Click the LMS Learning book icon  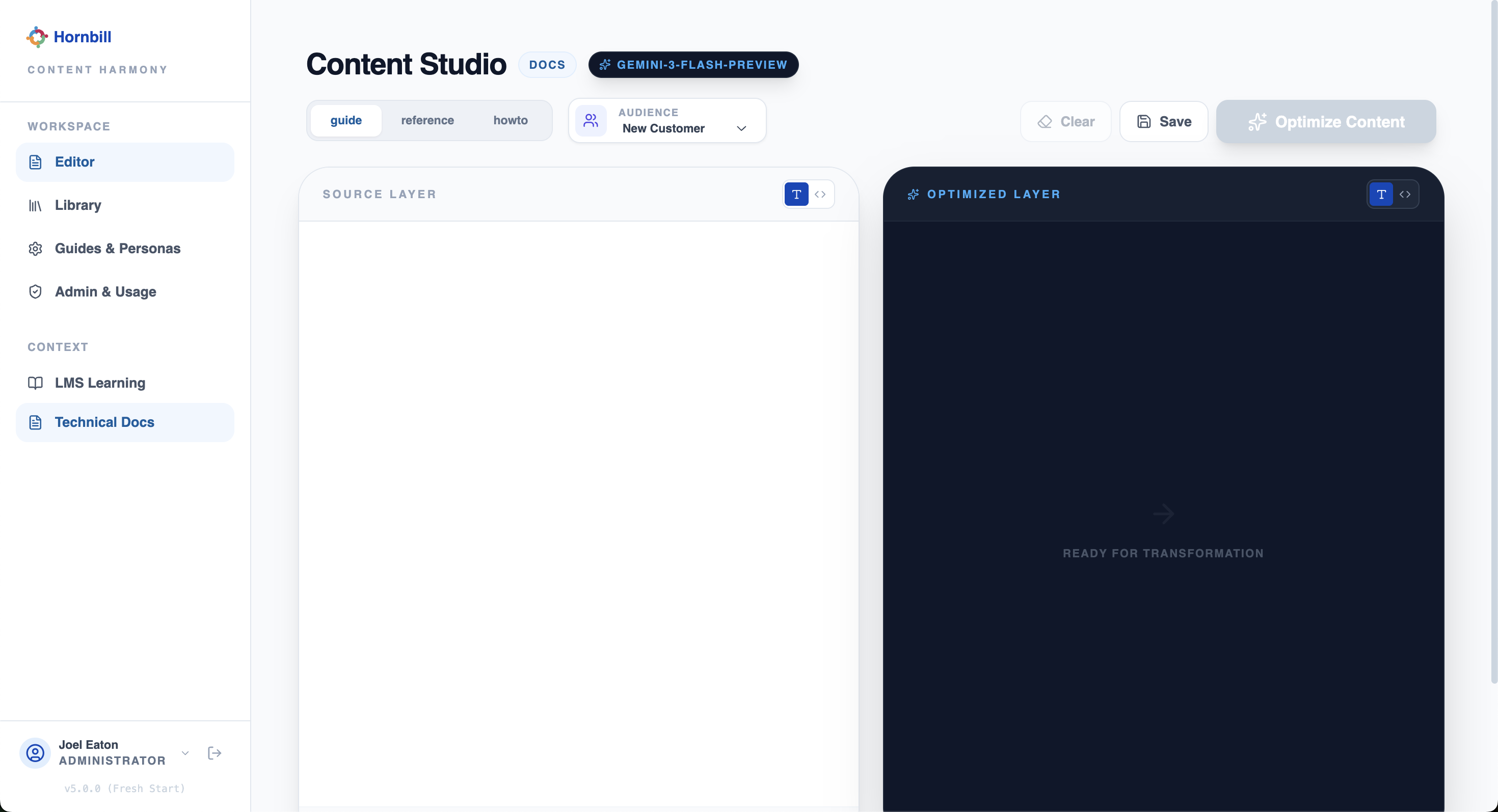pyautogui.click(x=36, y=383)
